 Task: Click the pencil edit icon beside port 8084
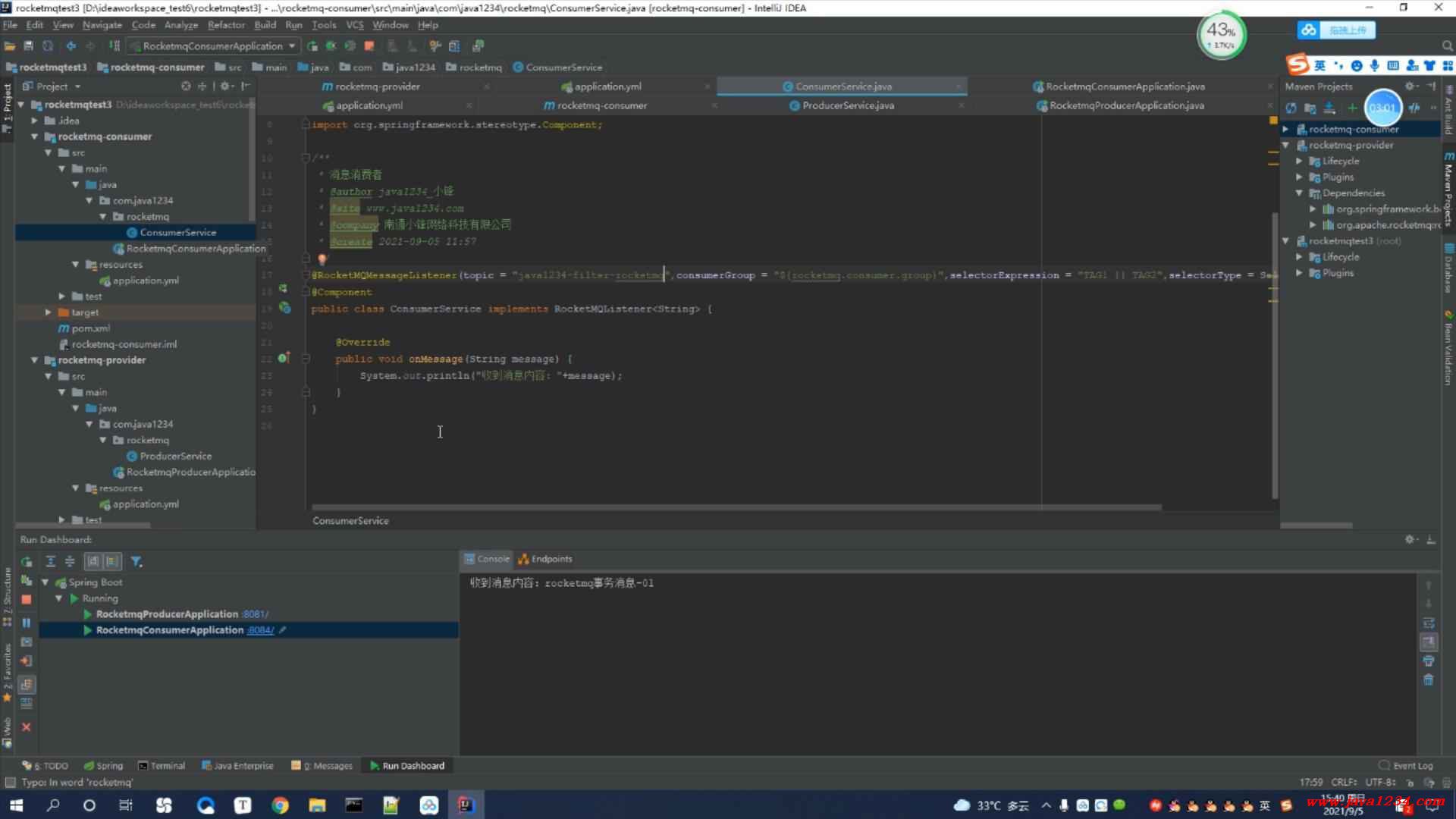coord(282,630)
